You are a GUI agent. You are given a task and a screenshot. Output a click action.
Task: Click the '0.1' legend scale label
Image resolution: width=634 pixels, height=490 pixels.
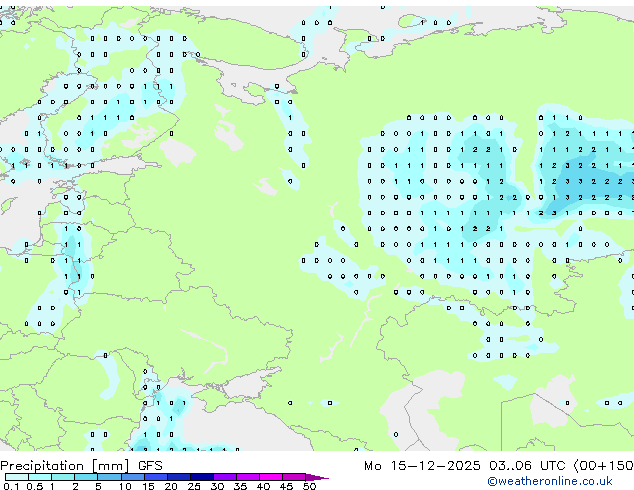coord(11,486)
